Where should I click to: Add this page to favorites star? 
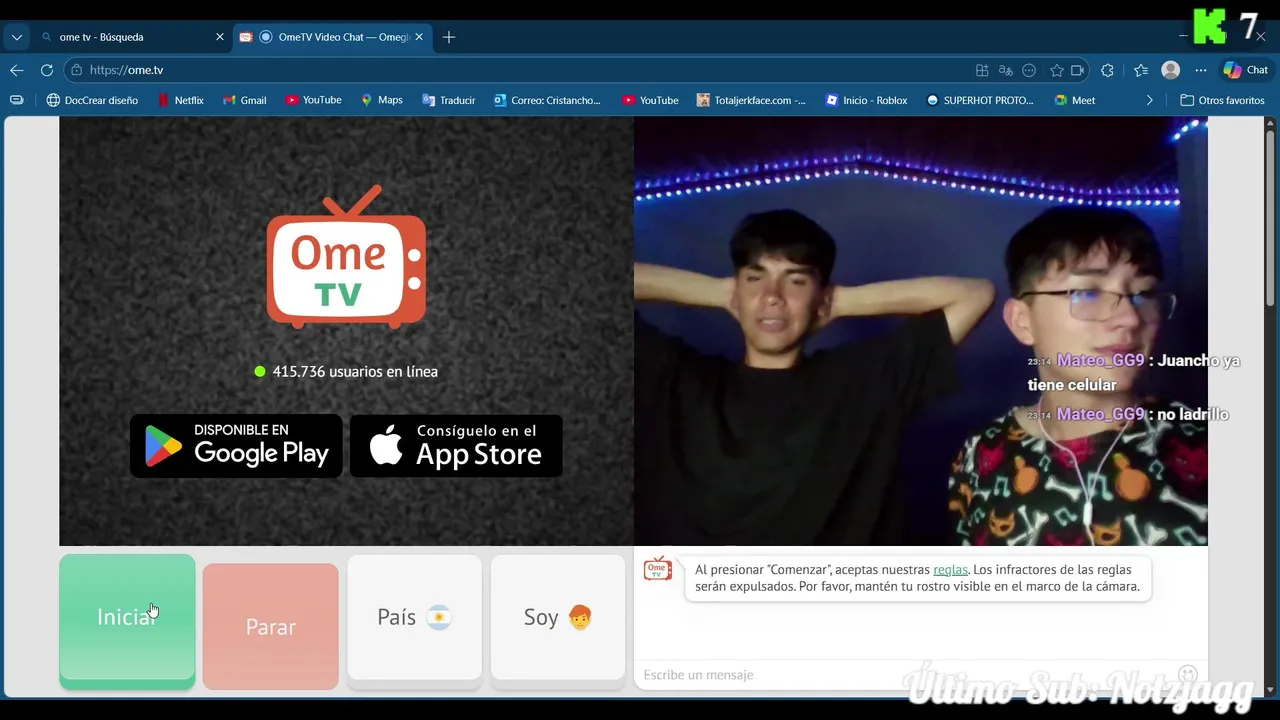coord(1056,70)
